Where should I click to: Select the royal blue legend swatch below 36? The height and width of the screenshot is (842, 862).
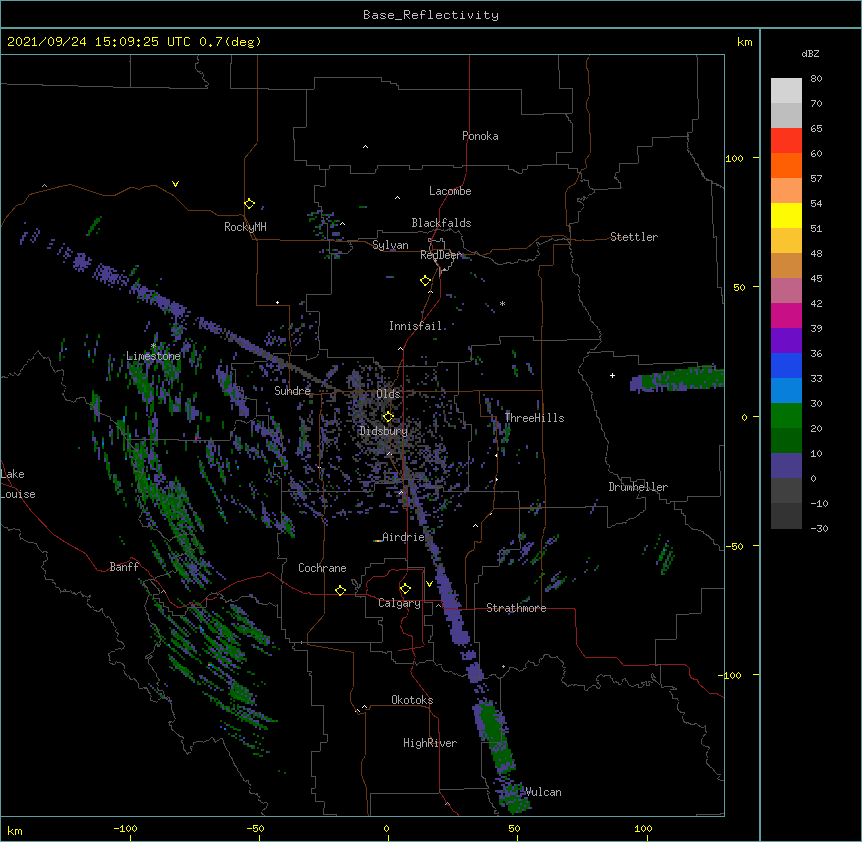[x=786, y=366]
